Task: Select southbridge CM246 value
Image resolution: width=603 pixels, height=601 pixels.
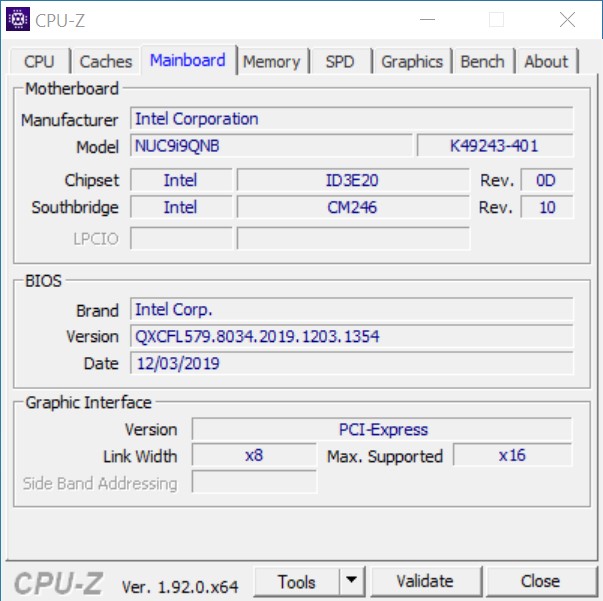Action: pyautogui.click(x=353, y=207)
